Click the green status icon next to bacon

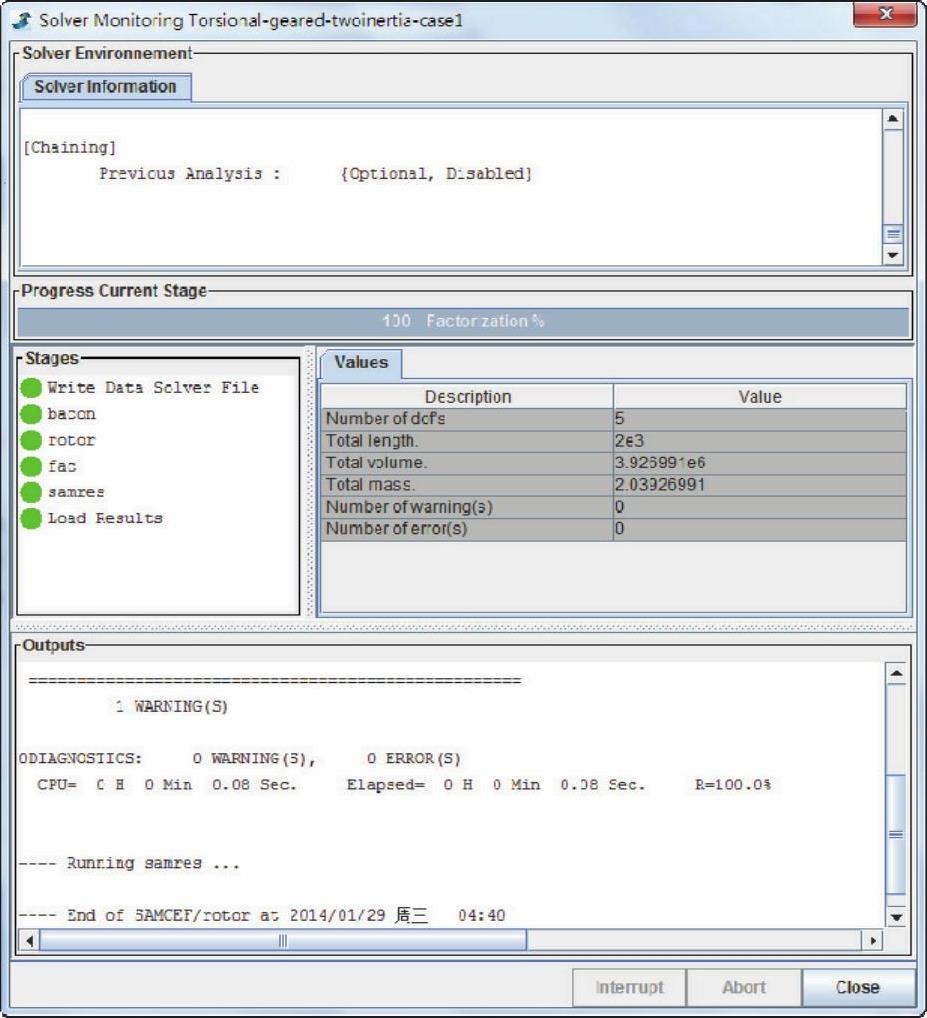click(31, 414)
